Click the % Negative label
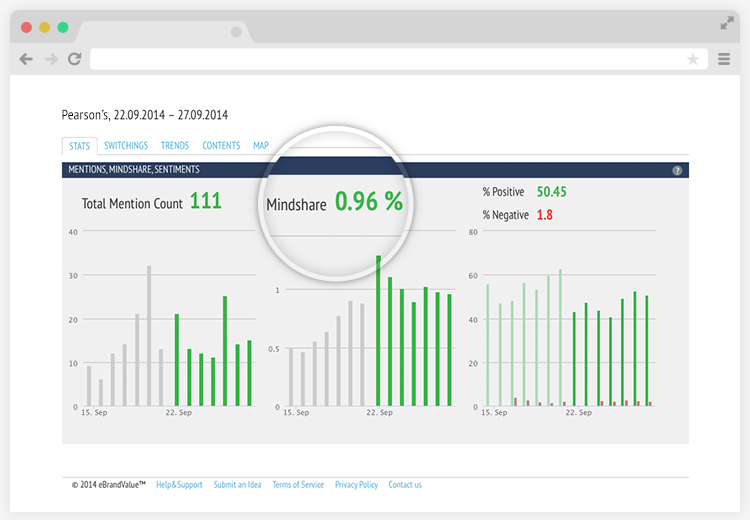Image resolution: width=750 pixels, height=520 pixels. tap(506, 215)
